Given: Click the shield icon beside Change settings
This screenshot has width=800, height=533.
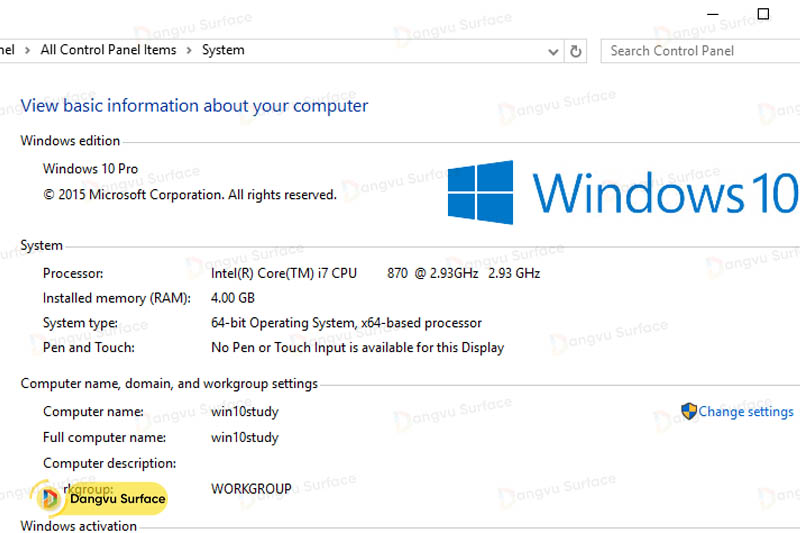Looking at the screenshot, I should click(x=688, y=411).
